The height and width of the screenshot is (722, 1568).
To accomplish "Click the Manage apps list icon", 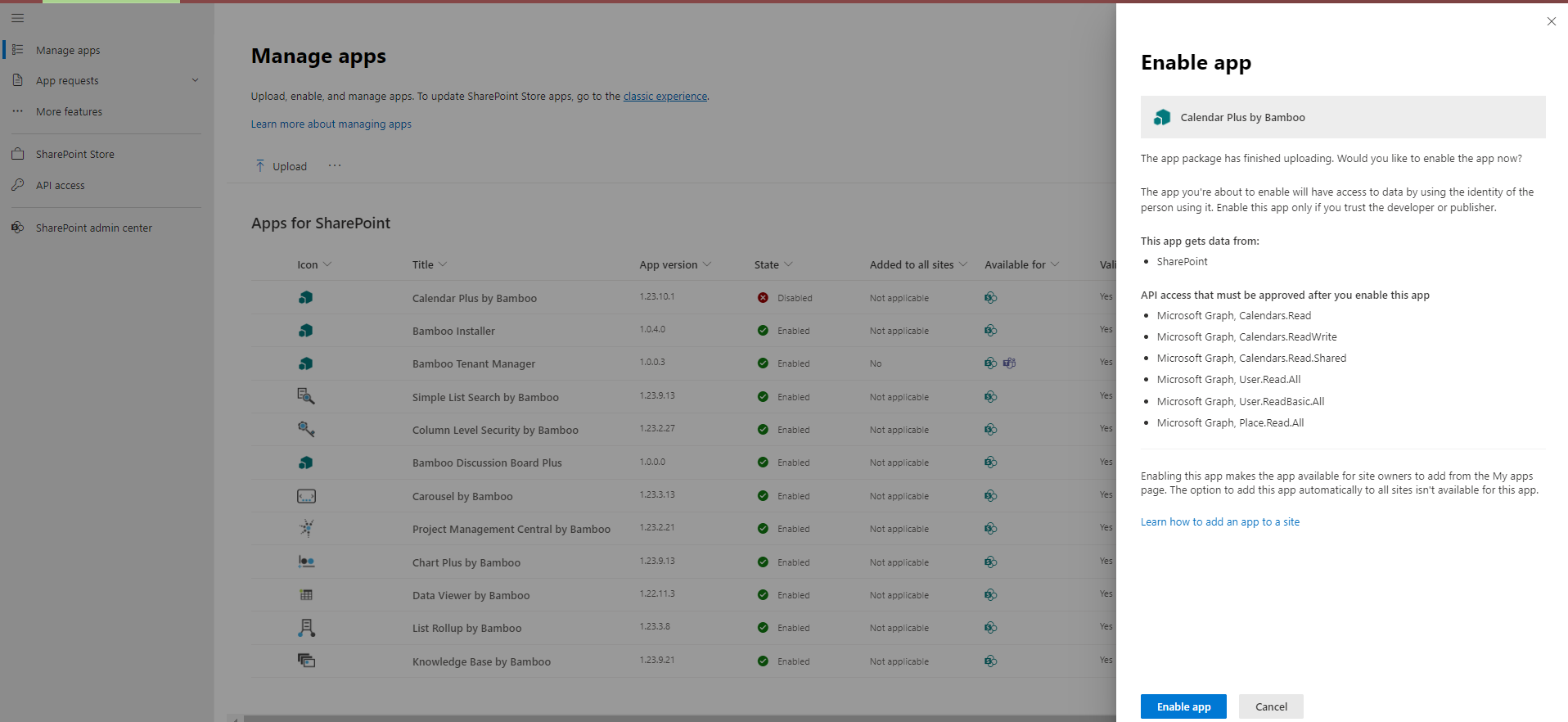I will click(x=17, y=50).
